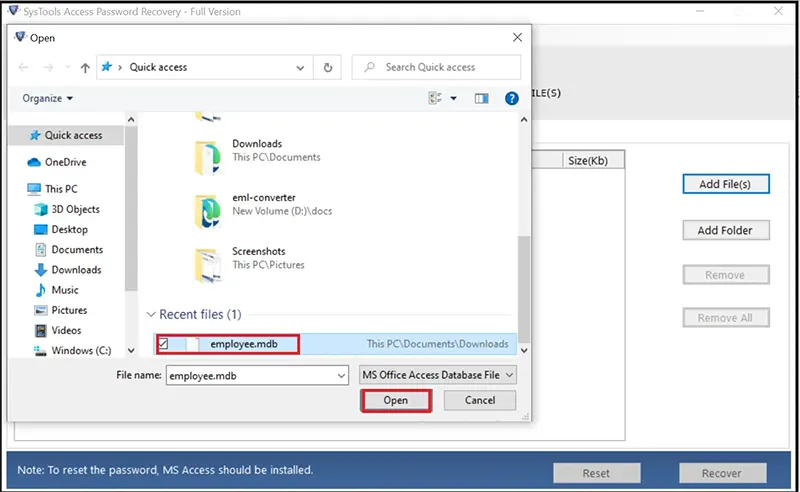Click the Cancel button

coord(480,400)
